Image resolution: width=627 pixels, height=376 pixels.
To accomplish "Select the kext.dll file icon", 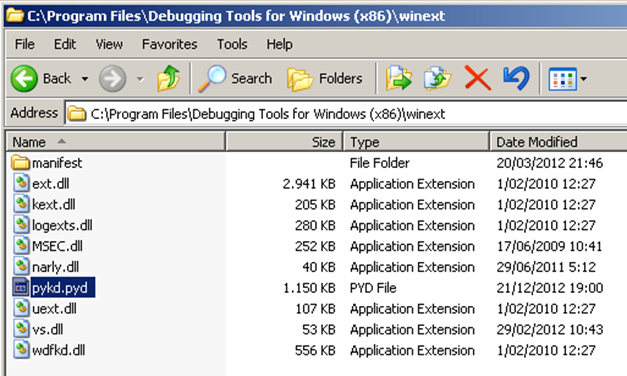I will pos(21,204).
